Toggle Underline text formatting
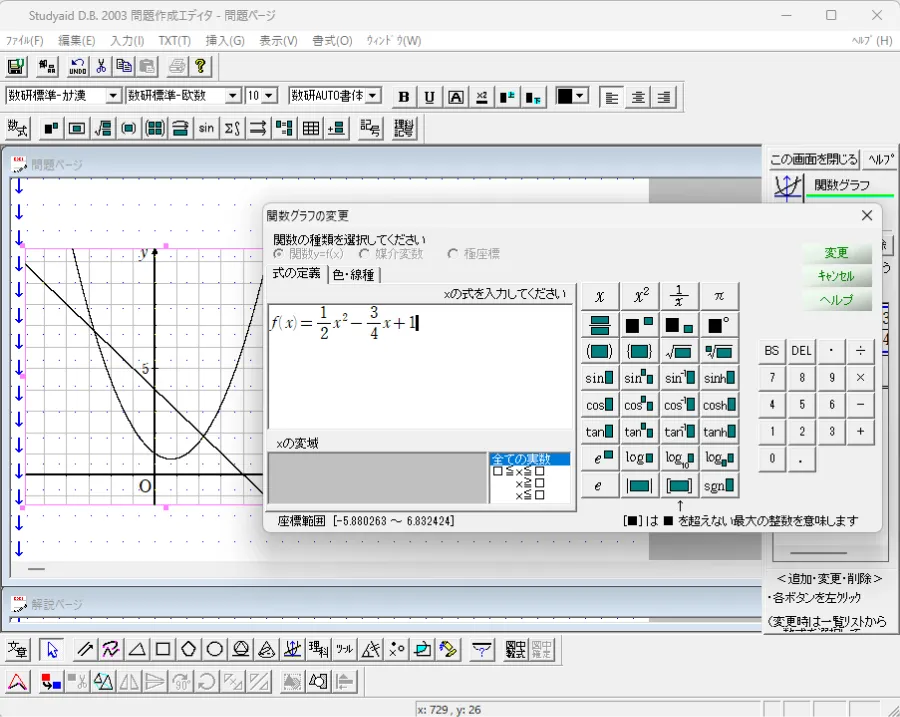900x717 pixels. tap(430, 97)
